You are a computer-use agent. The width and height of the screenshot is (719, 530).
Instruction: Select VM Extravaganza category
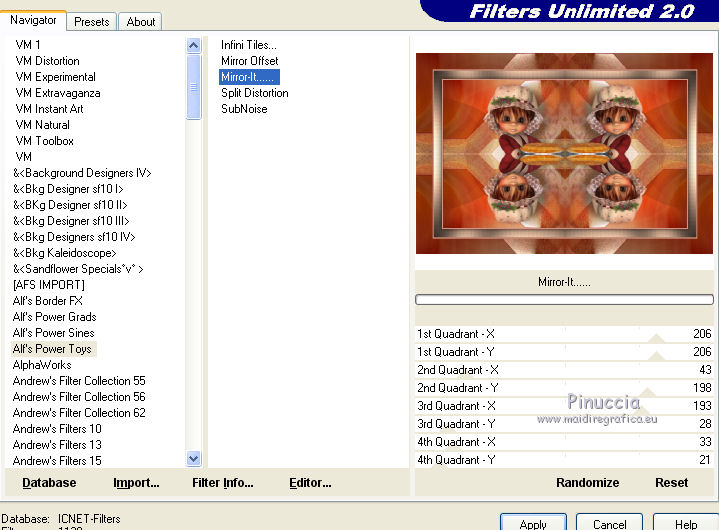[x=58, y=93]
